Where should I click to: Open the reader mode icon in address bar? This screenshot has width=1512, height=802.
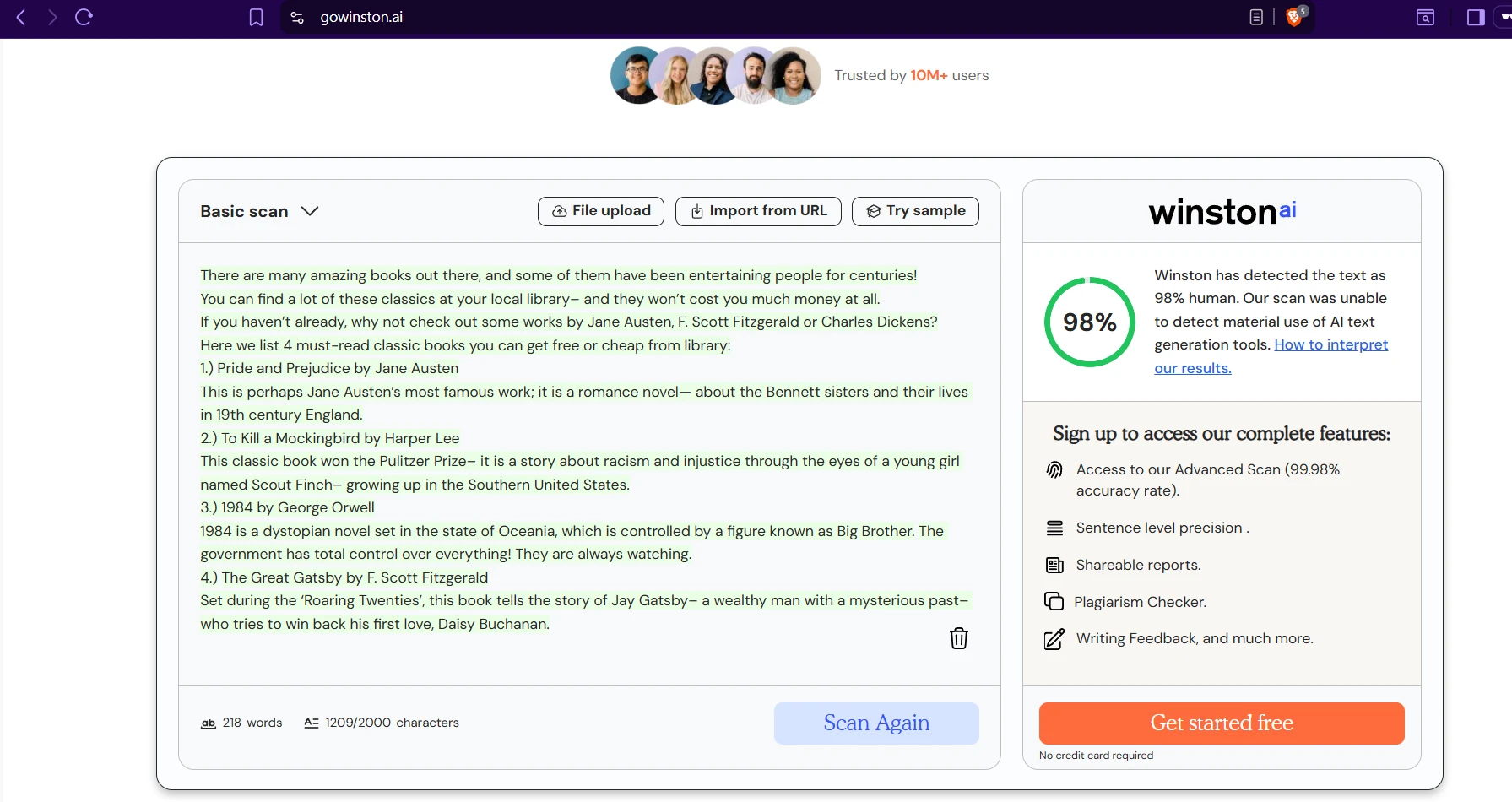coord(1256,17)
